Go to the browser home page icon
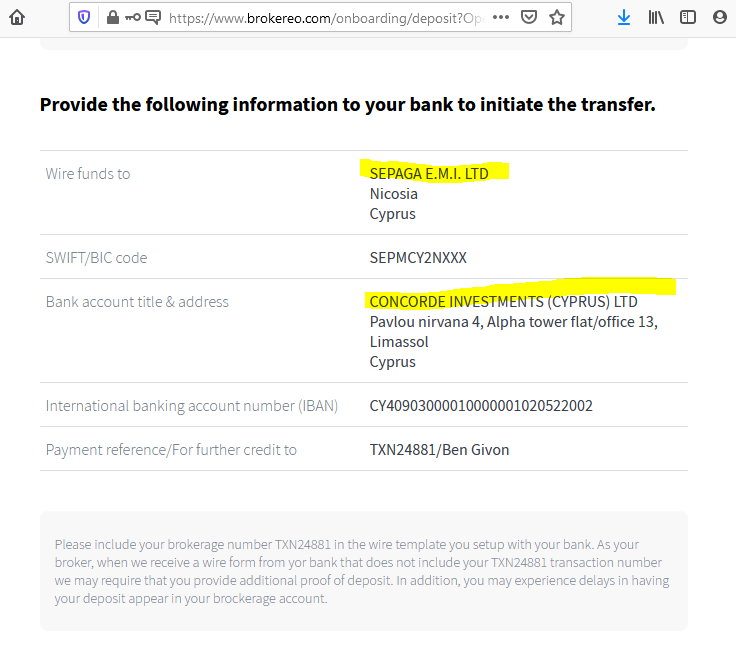 point(17,17)
